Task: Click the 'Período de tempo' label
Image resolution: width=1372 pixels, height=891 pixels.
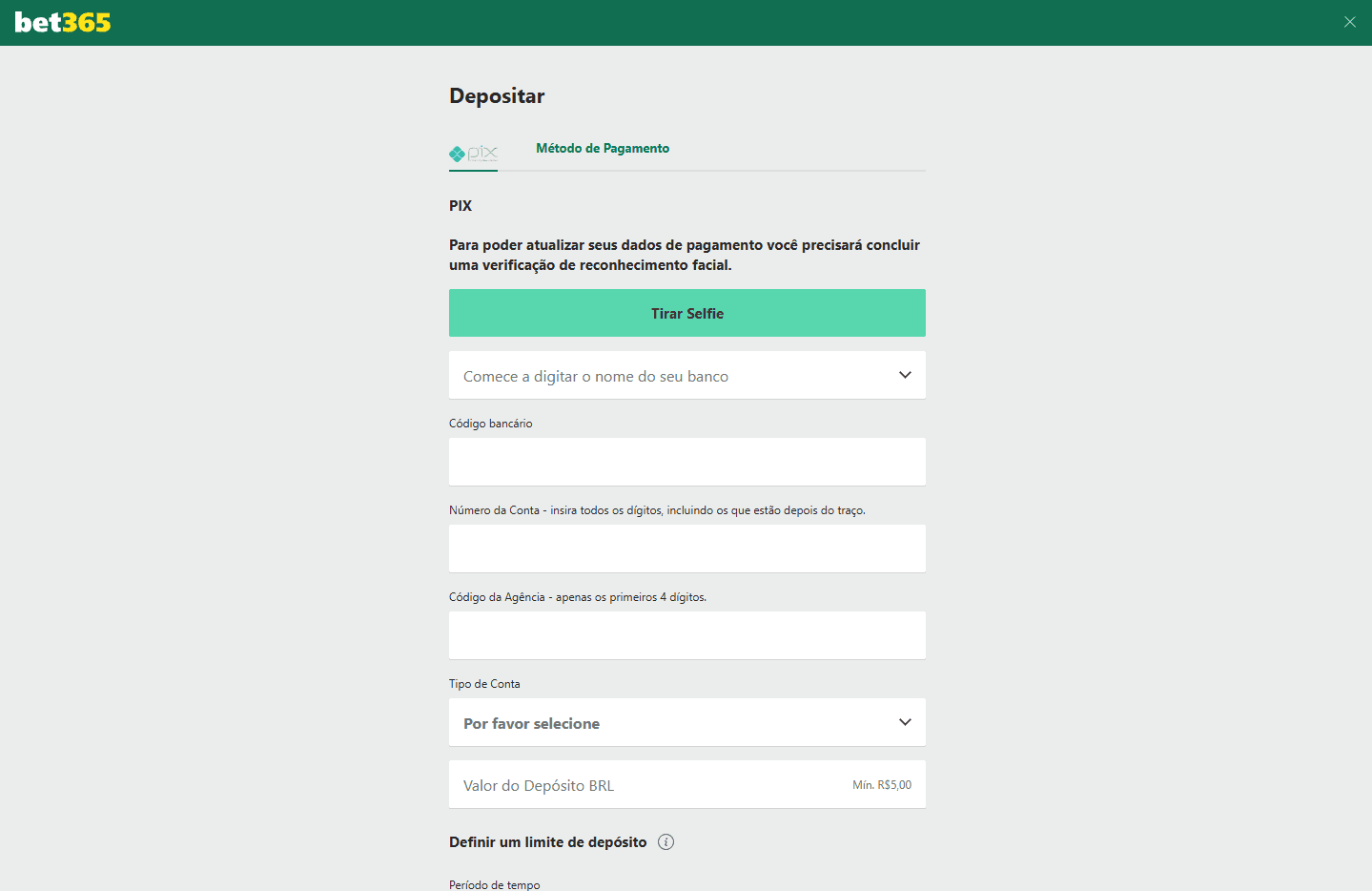Action: click(x=494, y=884)
